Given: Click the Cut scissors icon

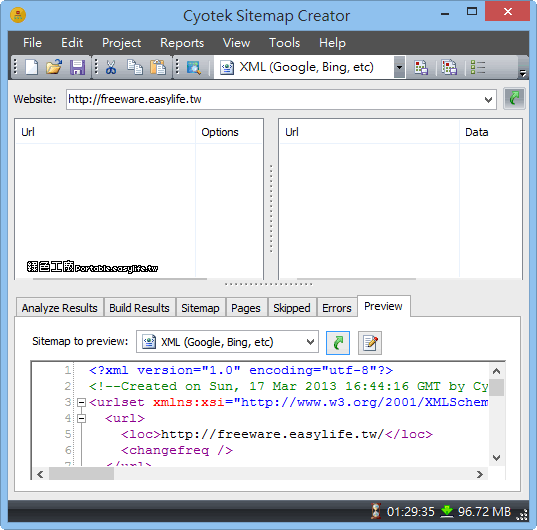Looking at the screenshot, I should tap(111, 67).
